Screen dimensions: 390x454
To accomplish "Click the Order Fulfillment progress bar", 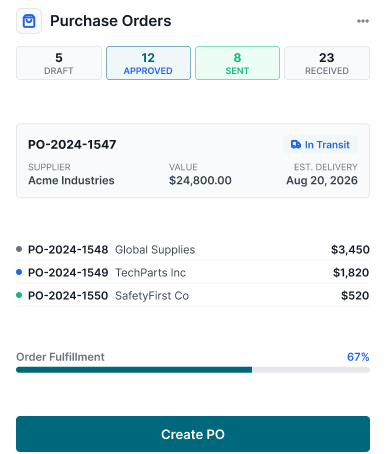I will 193,370.
